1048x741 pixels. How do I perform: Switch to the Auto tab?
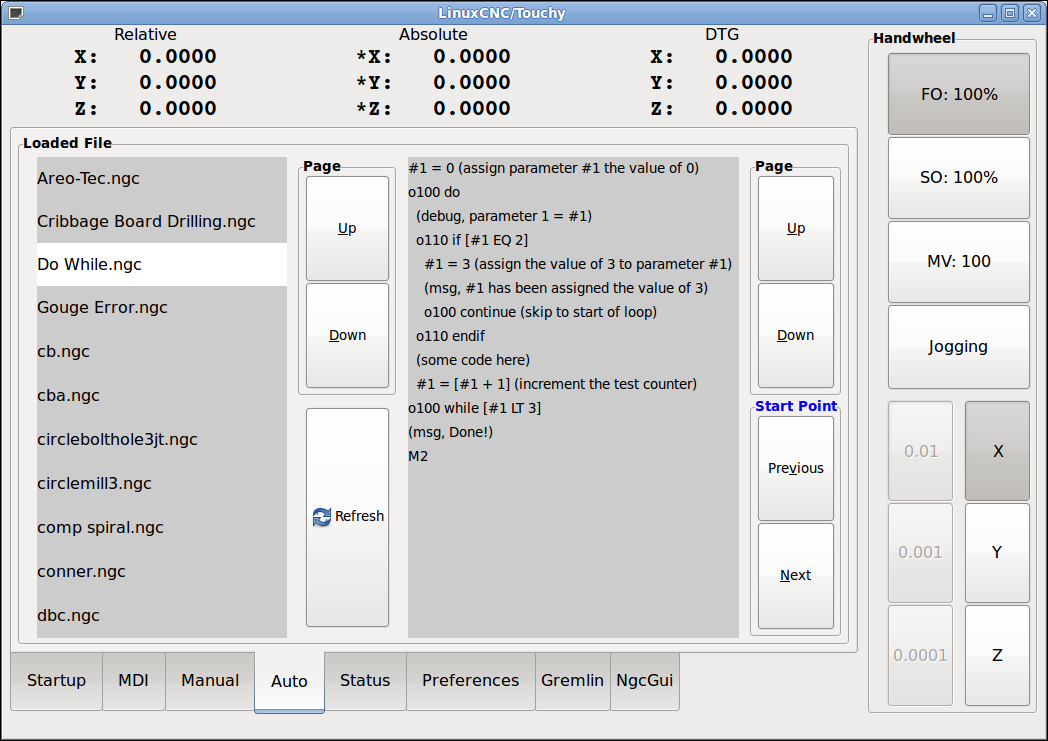[289, 682]
